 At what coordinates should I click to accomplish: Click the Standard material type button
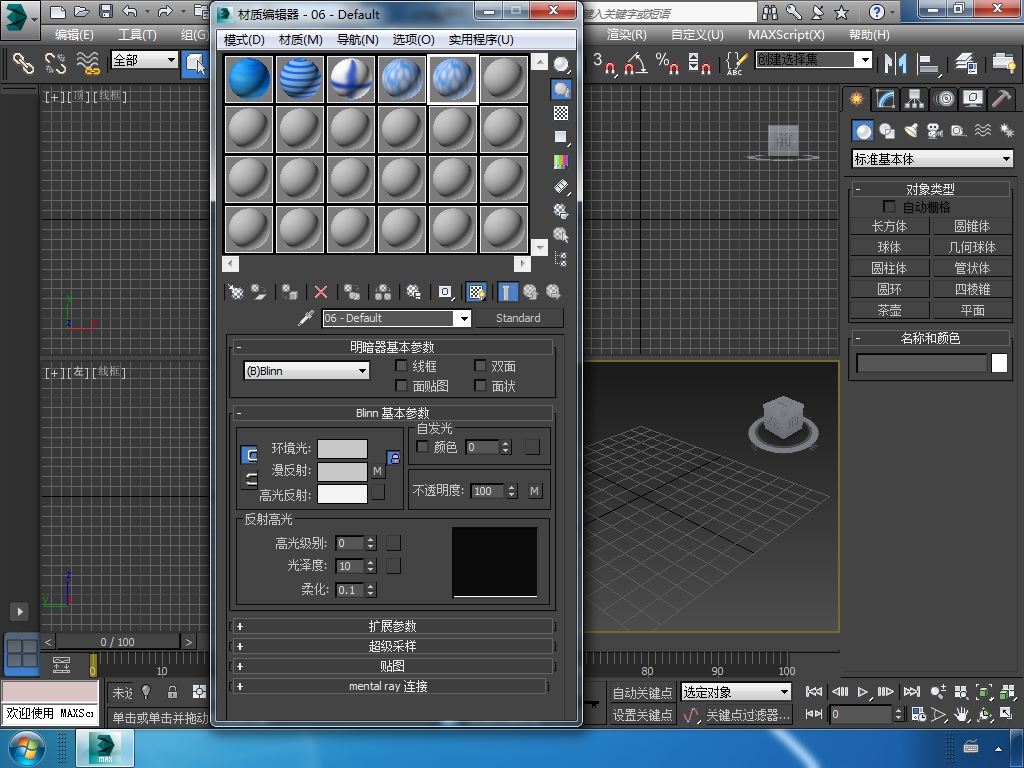pyautogui.click(x=517, y=318)
